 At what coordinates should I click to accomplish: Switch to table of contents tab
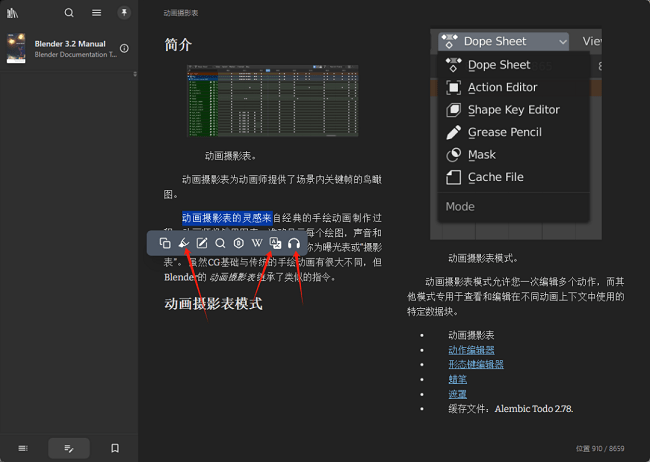(x=23, y=448)
